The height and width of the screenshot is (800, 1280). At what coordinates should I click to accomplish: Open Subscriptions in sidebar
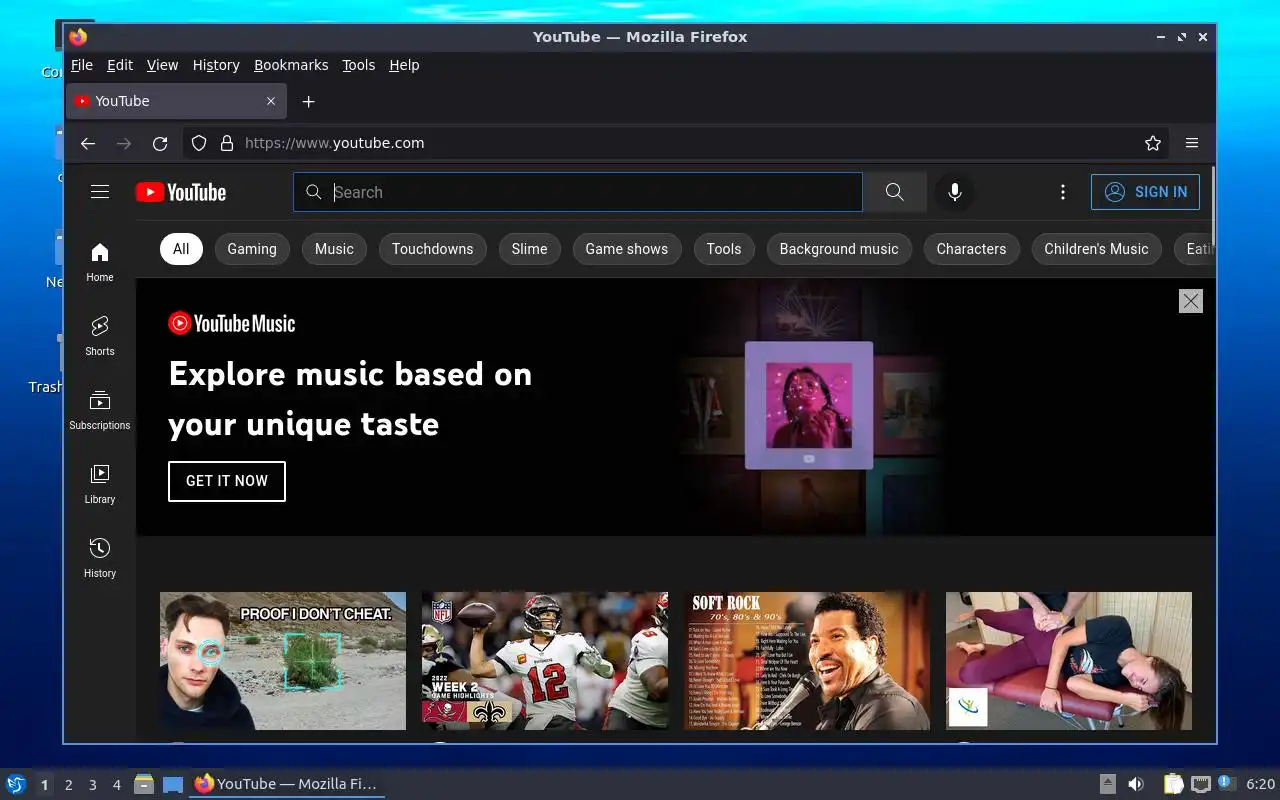[100, 410]
